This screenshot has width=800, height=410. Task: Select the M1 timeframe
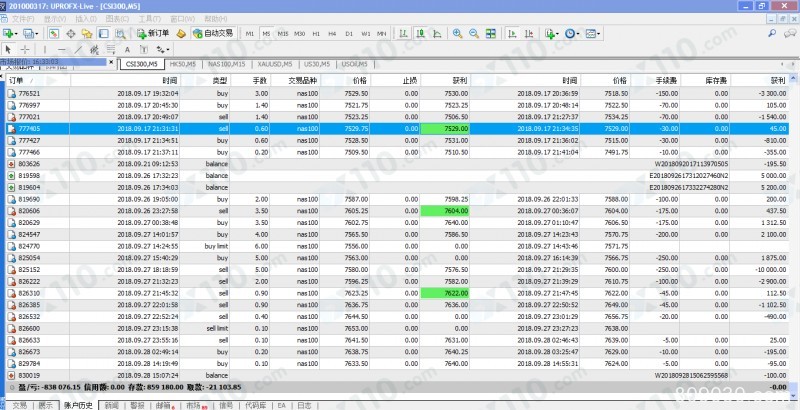point(249,34)
